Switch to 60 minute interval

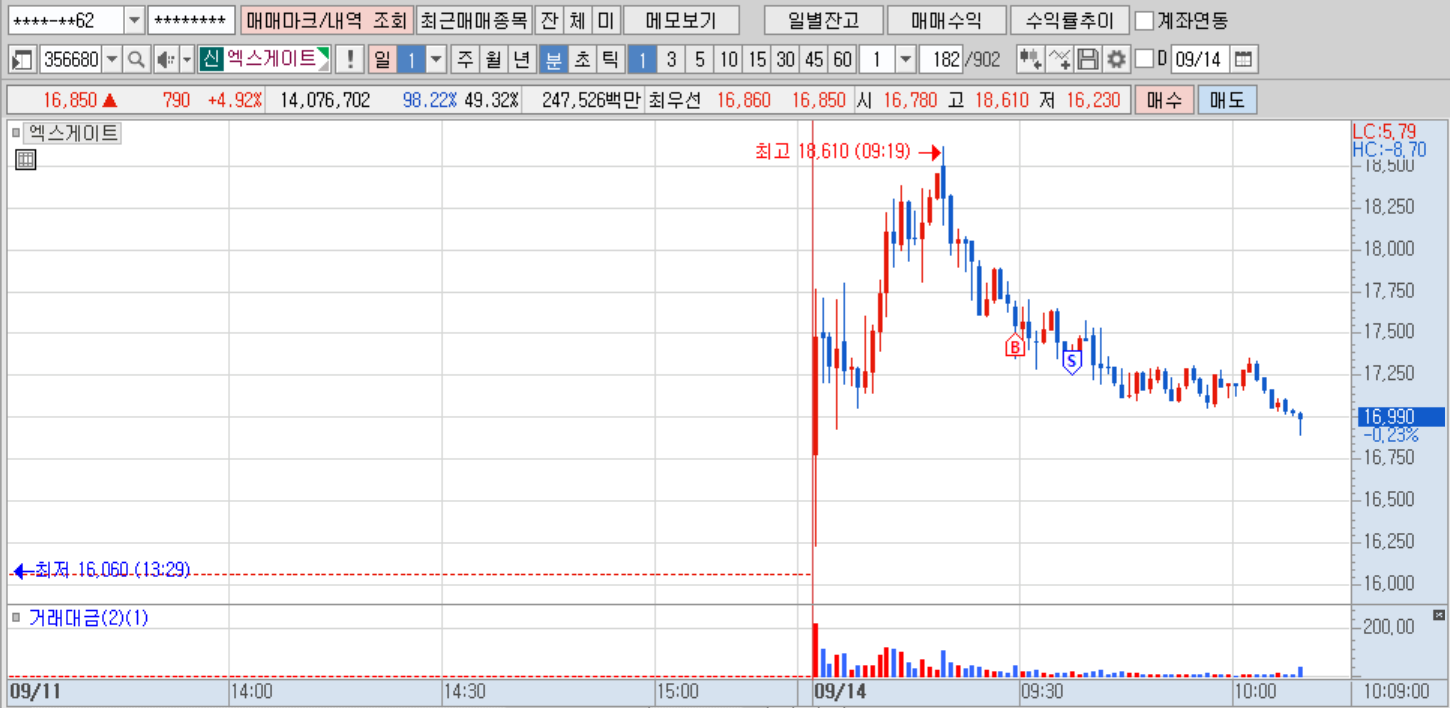[843, 60]
